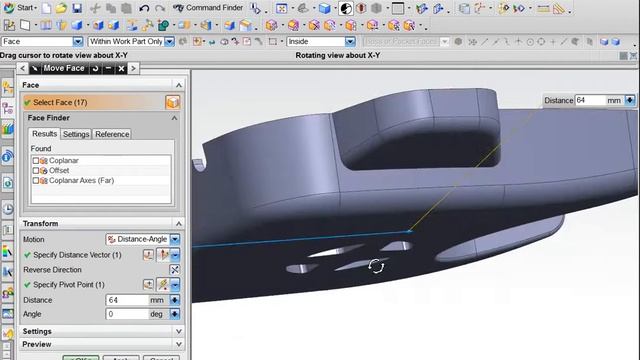Screen dimensions: 640x360
Task: Click the Distance field showing 64 in panel
Action: tap(127, 300)
